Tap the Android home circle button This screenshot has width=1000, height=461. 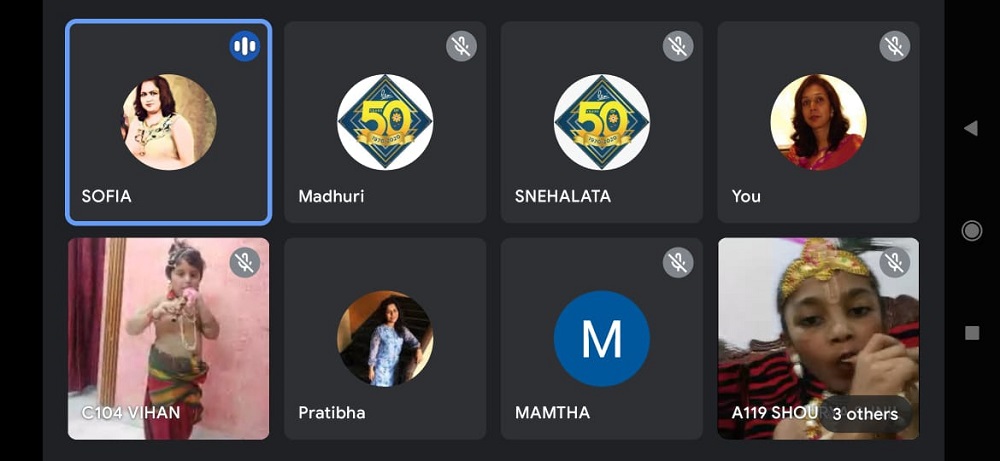coord(971,230)
